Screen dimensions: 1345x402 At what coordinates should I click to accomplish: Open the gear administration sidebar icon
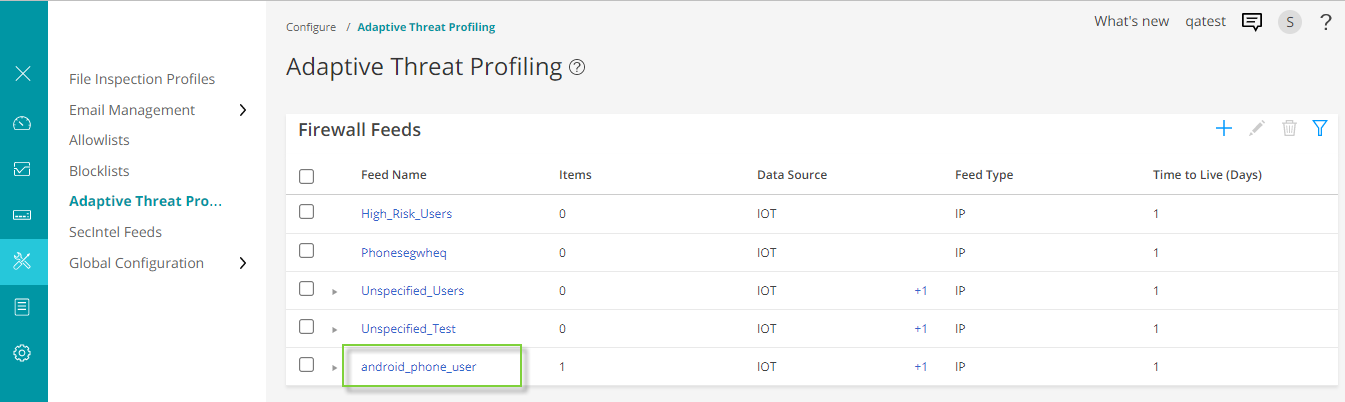(x=22, y=353)
